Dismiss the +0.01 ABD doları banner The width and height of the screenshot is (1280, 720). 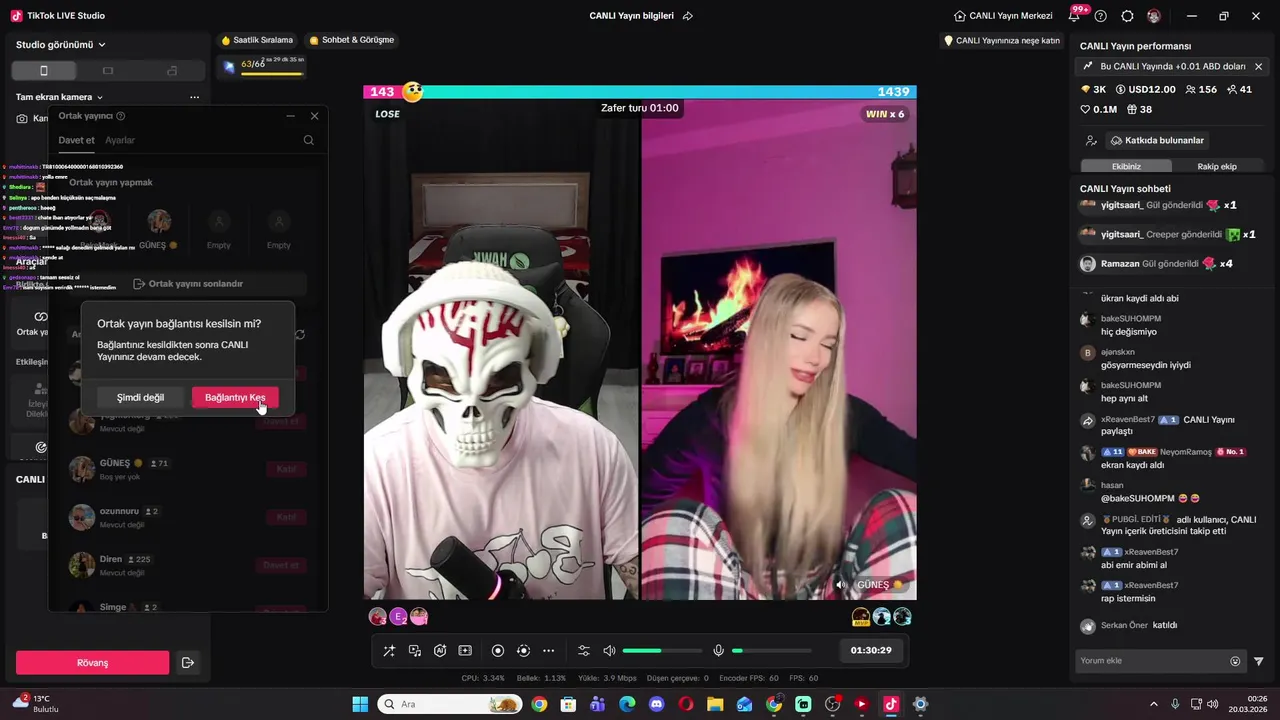(x=1258, y=66)
